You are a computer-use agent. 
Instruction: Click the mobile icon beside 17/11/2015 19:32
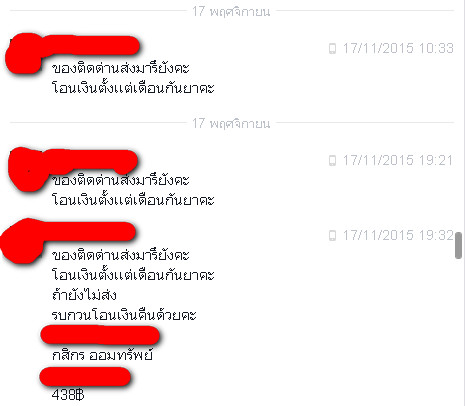coord(332,235)
